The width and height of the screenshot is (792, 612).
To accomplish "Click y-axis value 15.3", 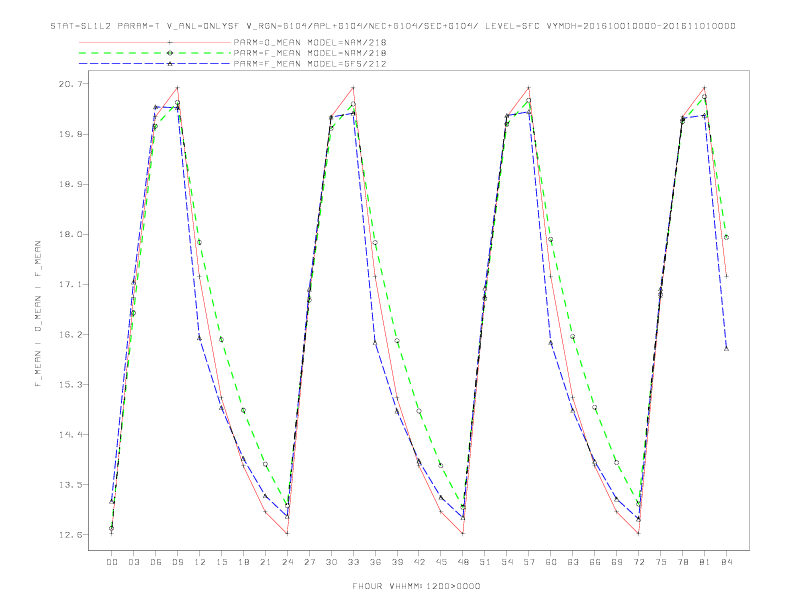I will [72, 384].
